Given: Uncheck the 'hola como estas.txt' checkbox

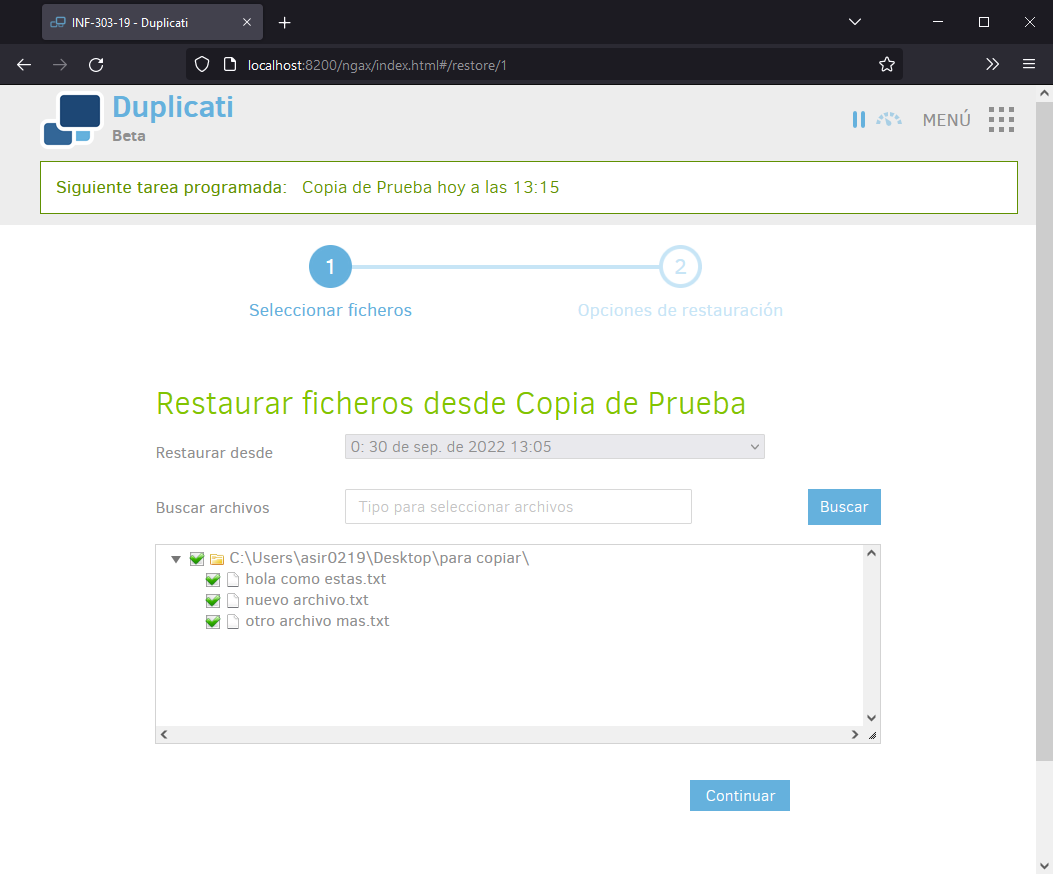Looking at the screenshot, I should click(213, 580).
